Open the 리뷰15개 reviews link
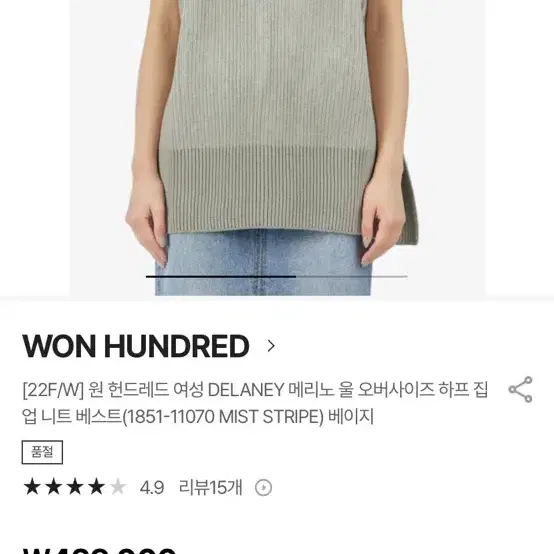Image resolution: width=554 pixels, height=554 pixels. pos(211,488)
